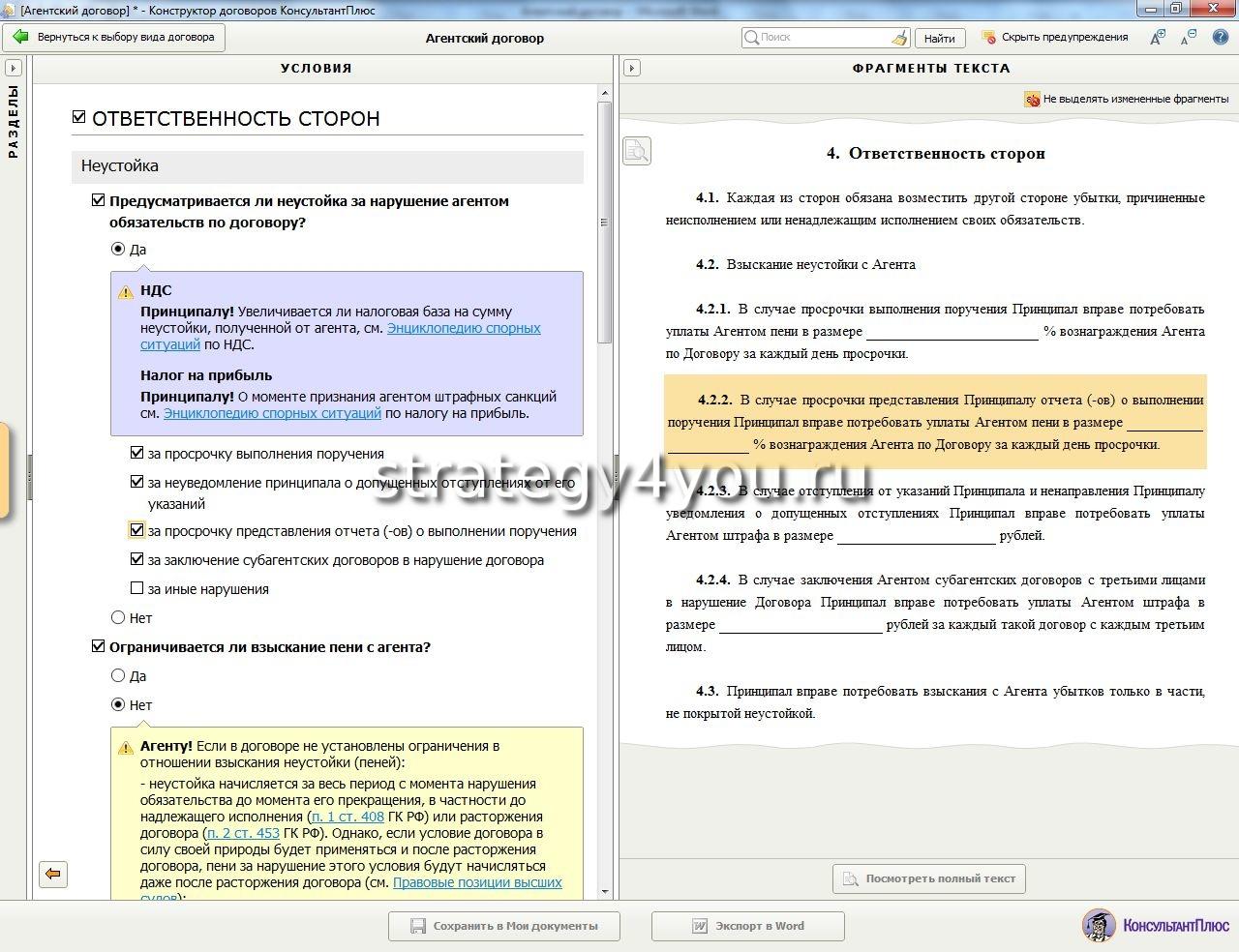1239x952 pixels.
Task: Click "Вернуться к выбору вида договора" button
Action: tap(114, 38)
